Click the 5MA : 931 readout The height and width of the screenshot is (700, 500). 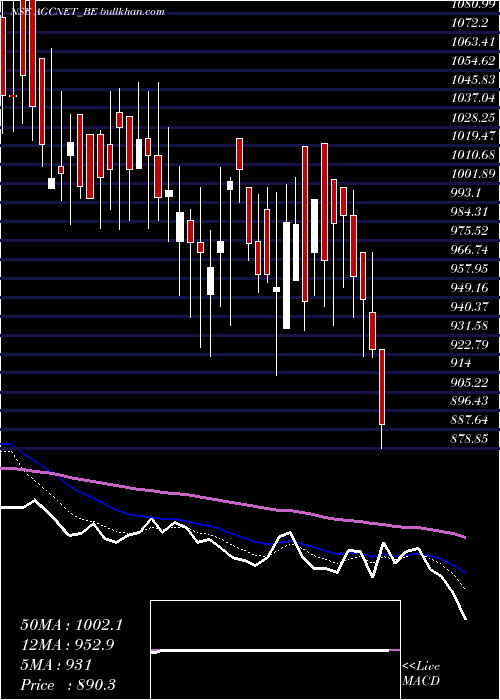[x=56, y=665]
